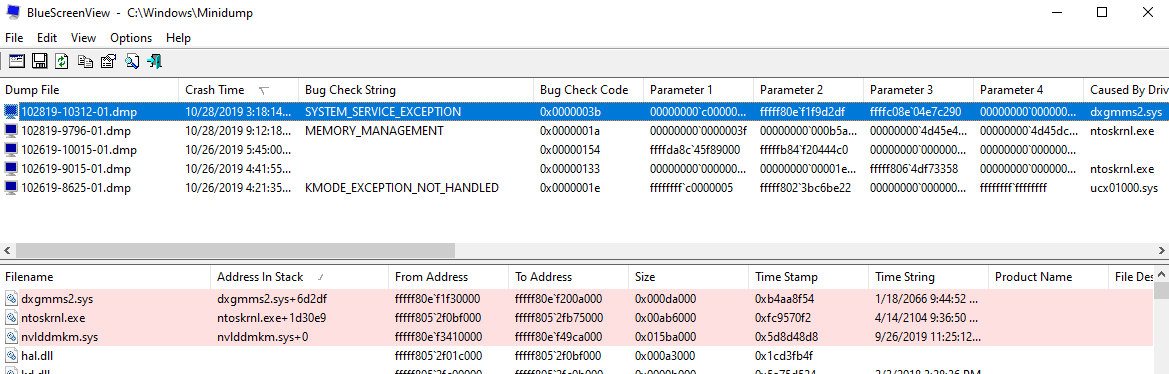Click icon of 102819-10312-01.dmp row
This screenshot has width=1169, height=374.
point(10,112)
